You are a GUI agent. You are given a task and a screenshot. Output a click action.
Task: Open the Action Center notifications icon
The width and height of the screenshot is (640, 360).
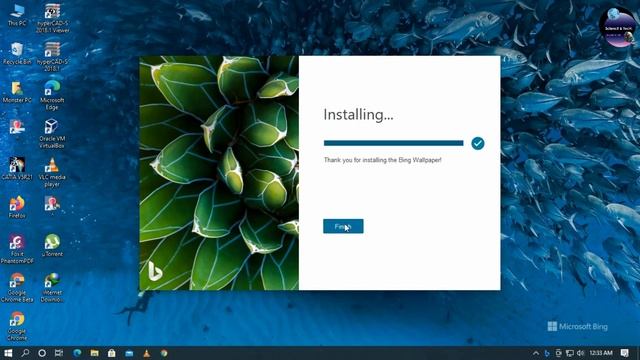[624, 353]
